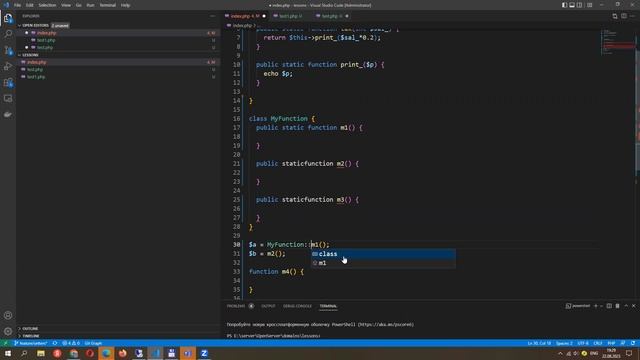Click the Explorer more actions ellipsis
This screenshot has width=640, height=360.
click(213, 16)
